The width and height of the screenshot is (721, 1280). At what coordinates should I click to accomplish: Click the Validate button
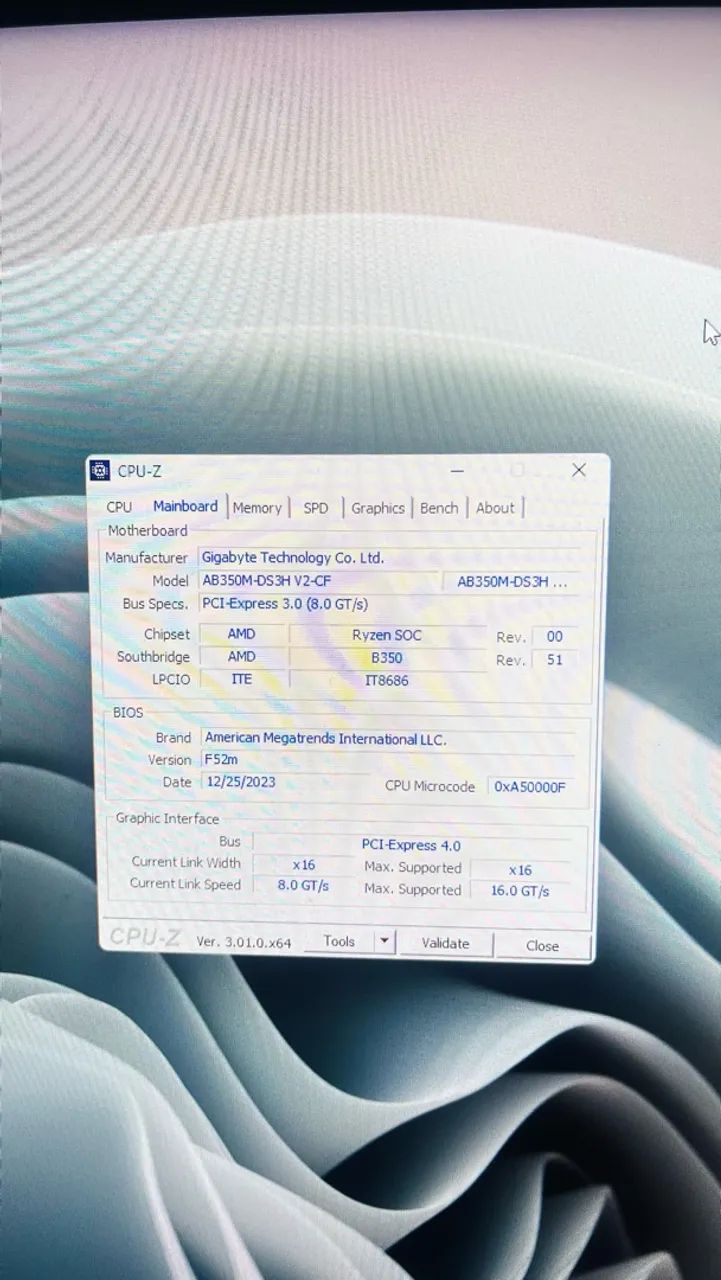coord(445,943)
